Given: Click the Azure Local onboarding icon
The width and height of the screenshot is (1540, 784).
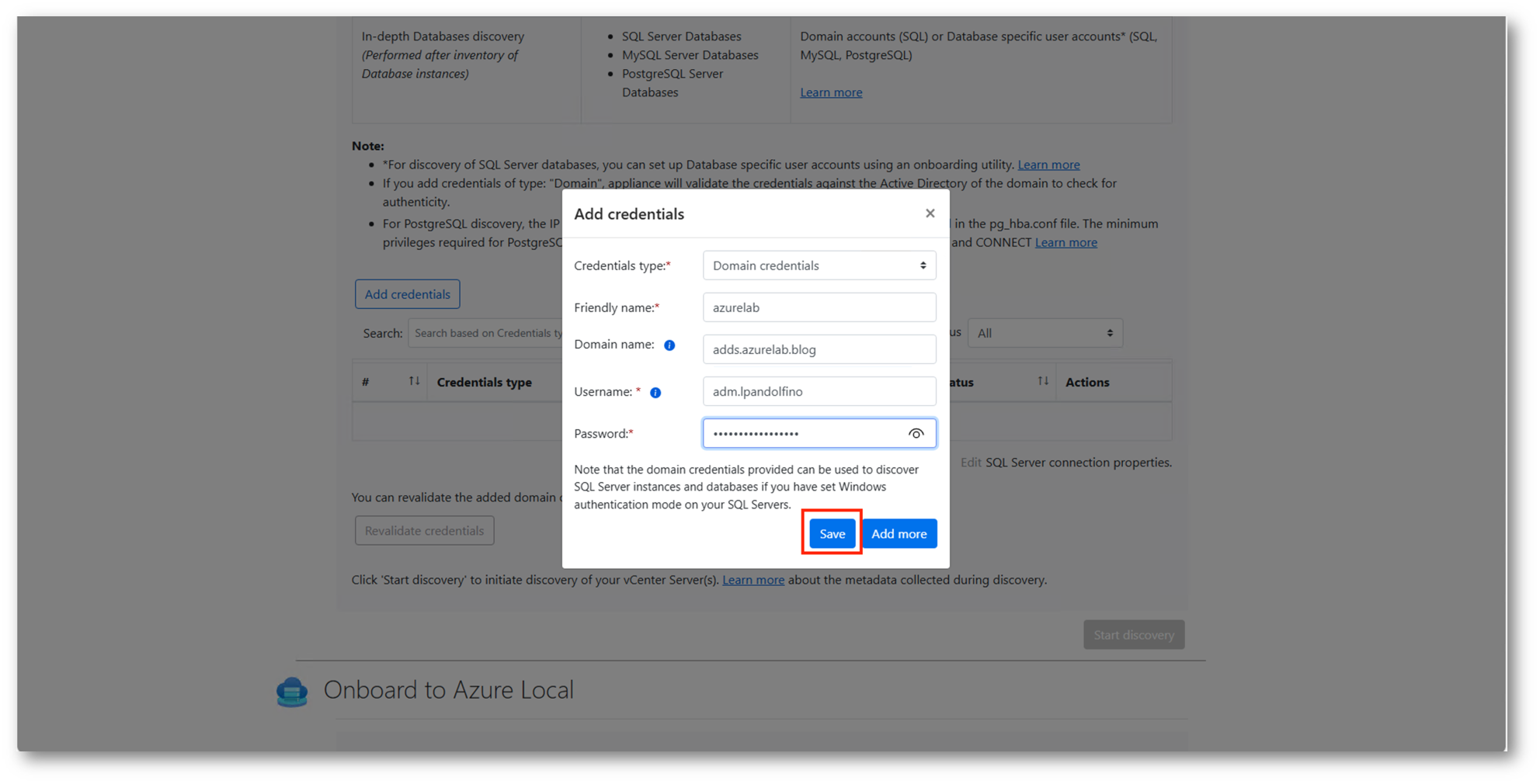Looking at the screenshot, I should pyautogui.click(x=292, y=691).
